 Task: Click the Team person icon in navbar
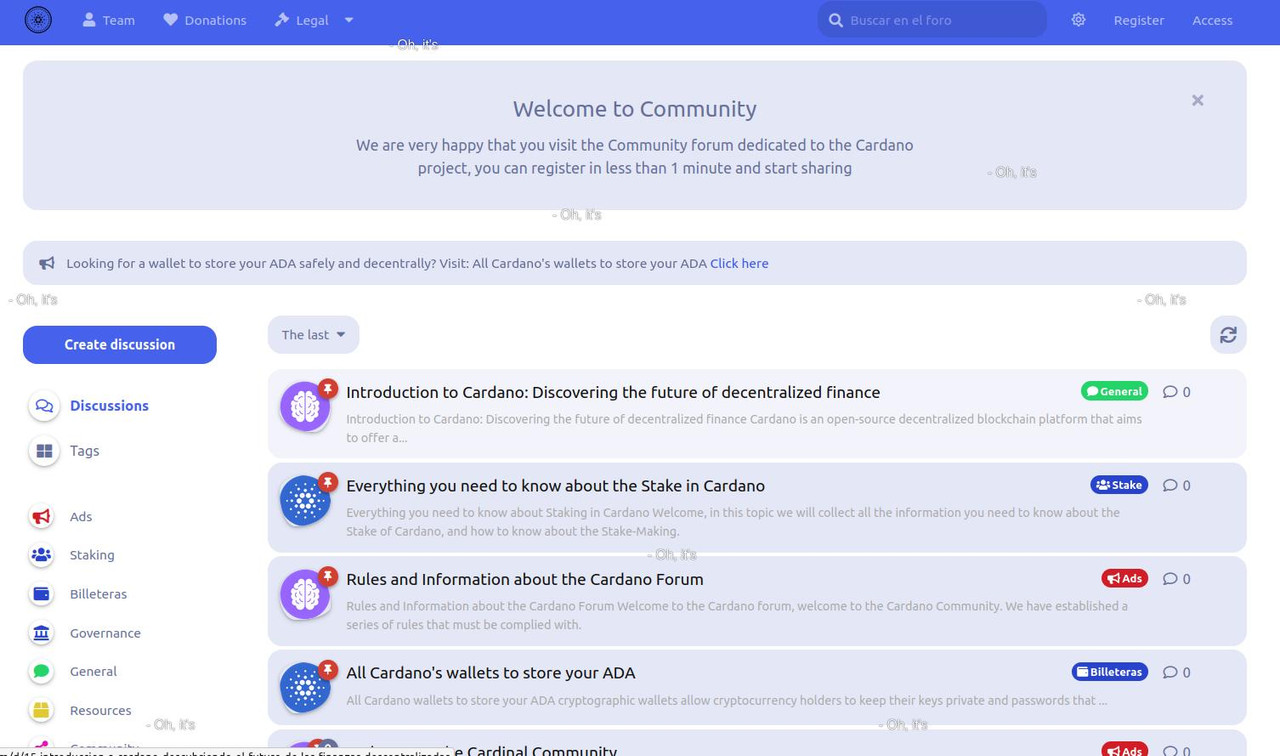[89, 20]
